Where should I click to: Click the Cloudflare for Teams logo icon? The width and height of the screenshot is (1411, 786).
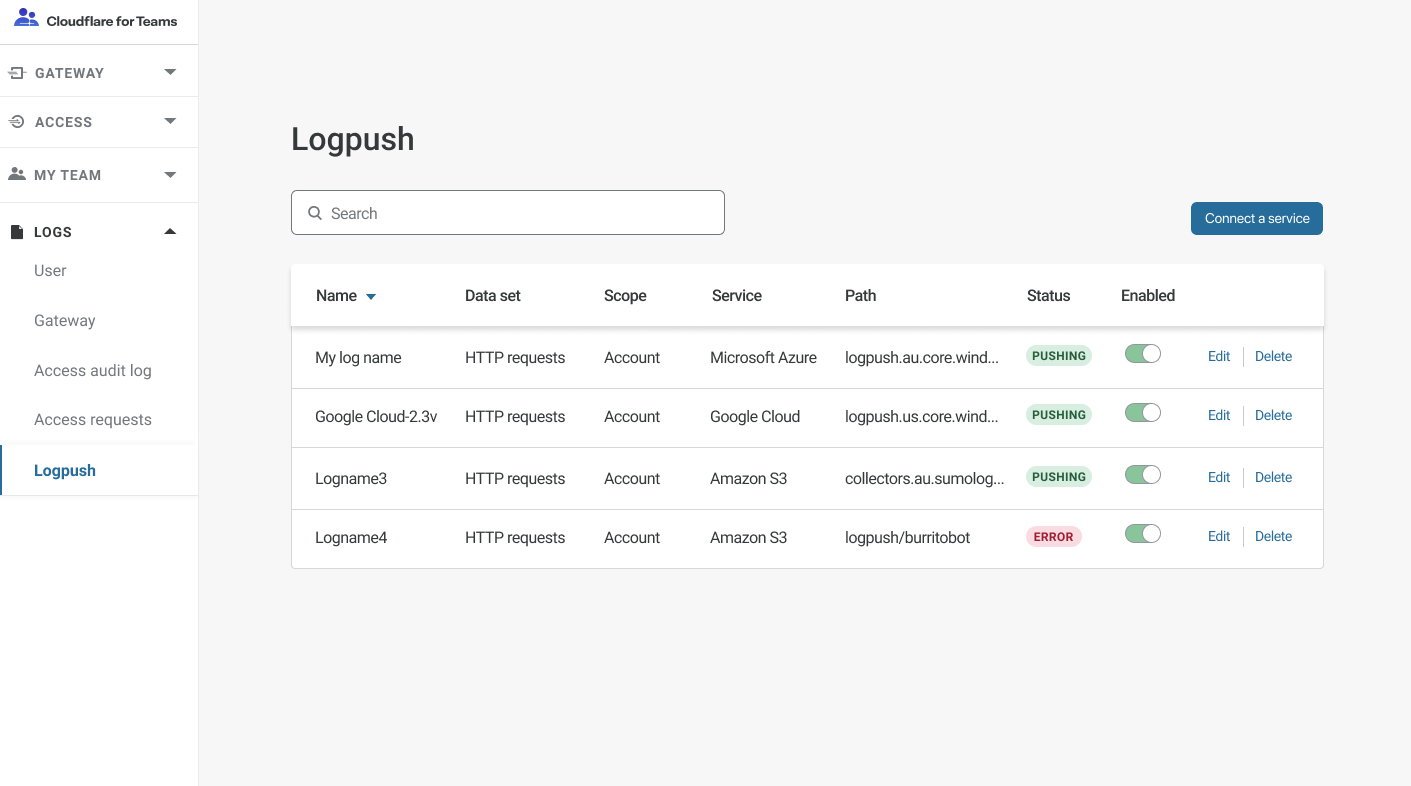point(27,17)
